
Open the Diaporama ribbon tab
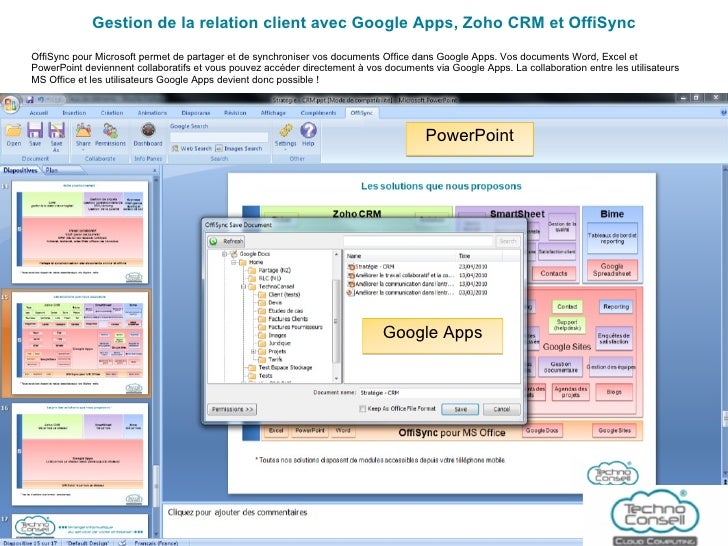click(x=196, y=113)
